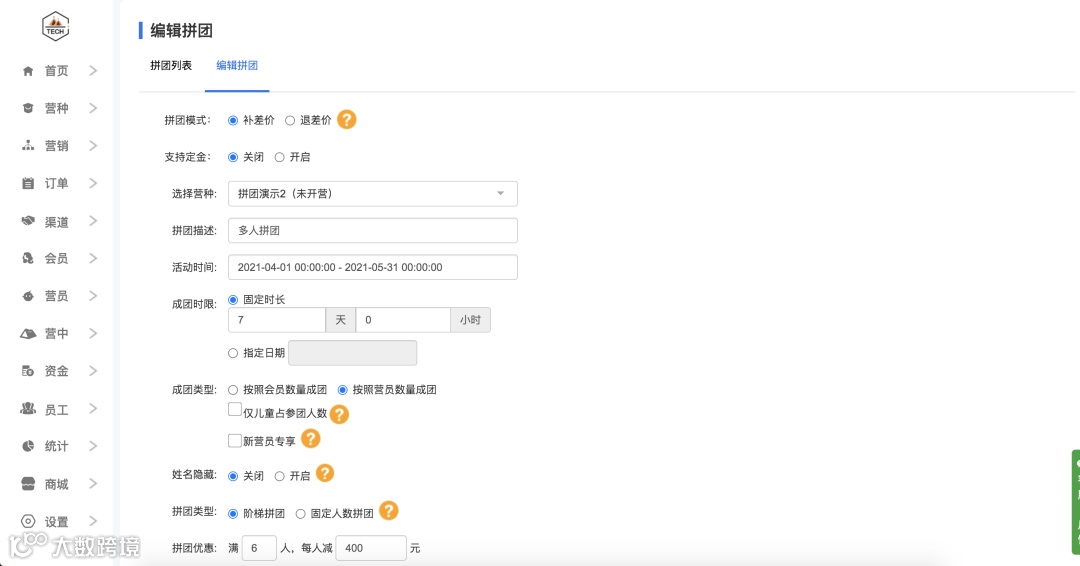Tick 新营员专享 checkbox
The height and width of the screenshot is (566, 1080).
pos(235,440)
